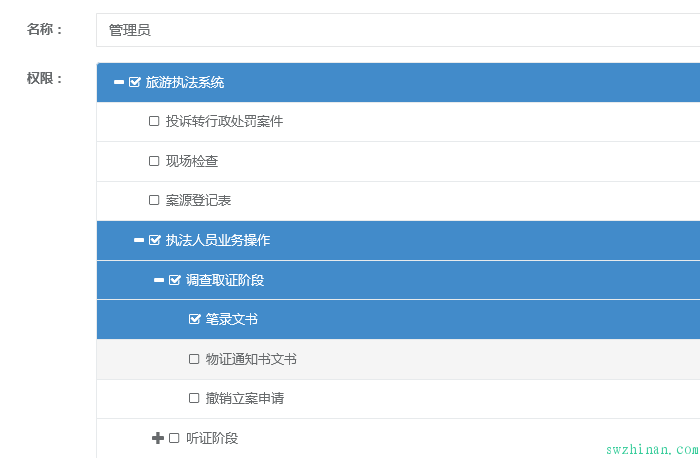The image size is (700, 458).
Task: Check the 物证通知书文书 checkbox
Action: tap(194, 359)
